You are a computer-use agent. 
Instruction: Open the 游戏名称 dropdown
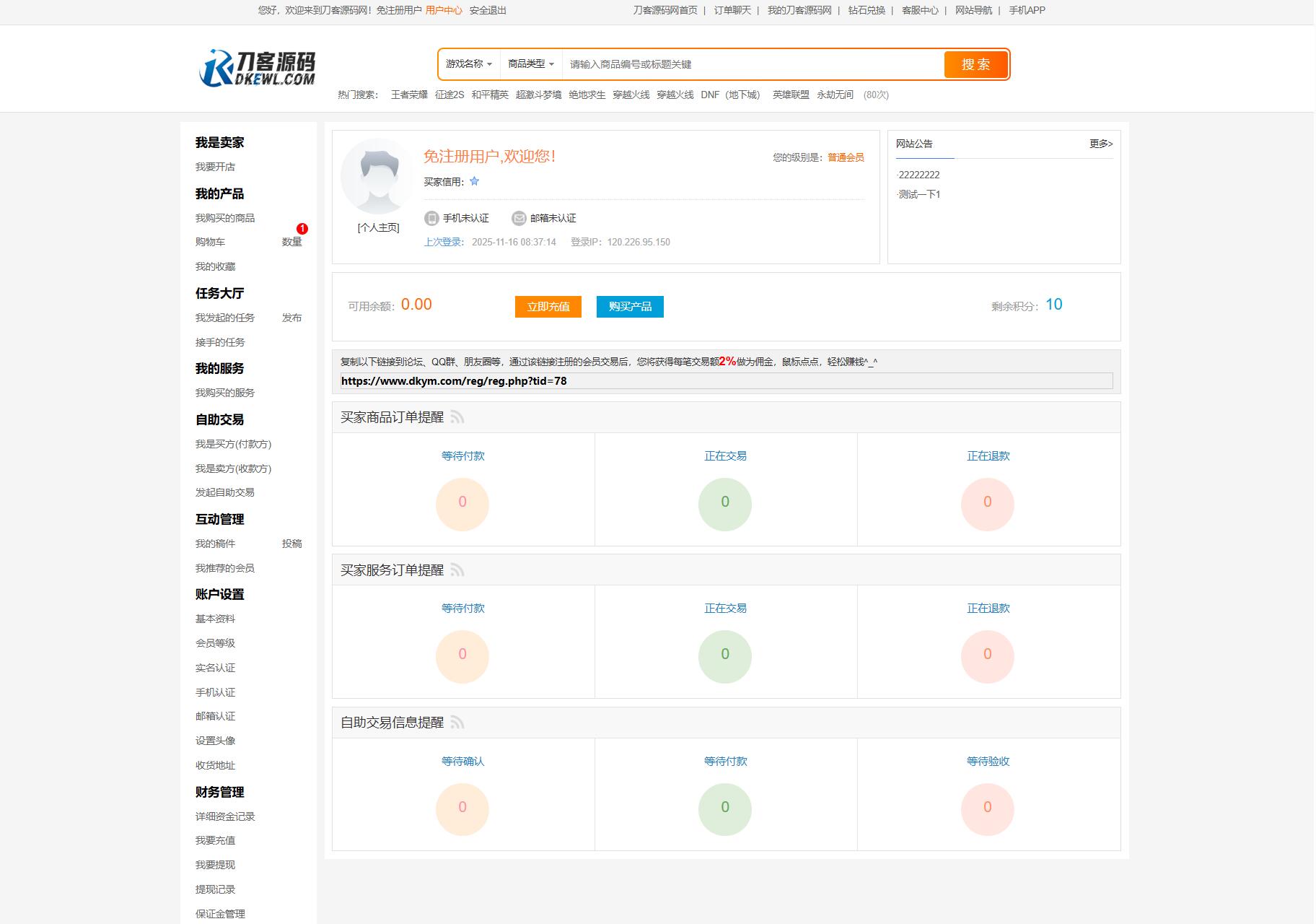[x=468, y=64]
